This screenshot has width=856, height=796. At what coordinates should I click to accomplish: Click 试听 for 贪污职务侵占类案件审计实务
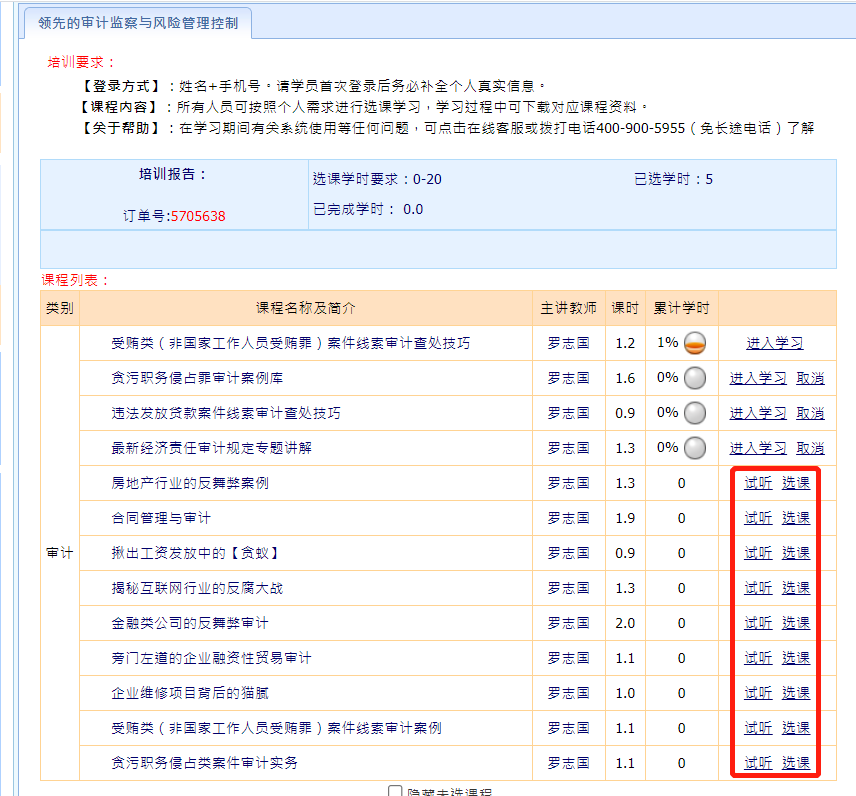pyautogui.click(x=758, y=763)
